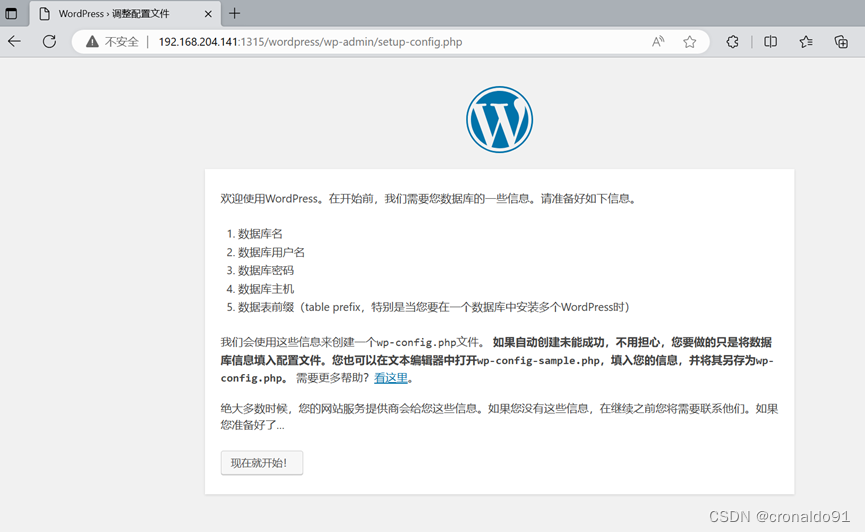Close the WordPress 调整配置文件 tab
The height and width of the screenshot is (532, 865).
(x=208, y=14)
